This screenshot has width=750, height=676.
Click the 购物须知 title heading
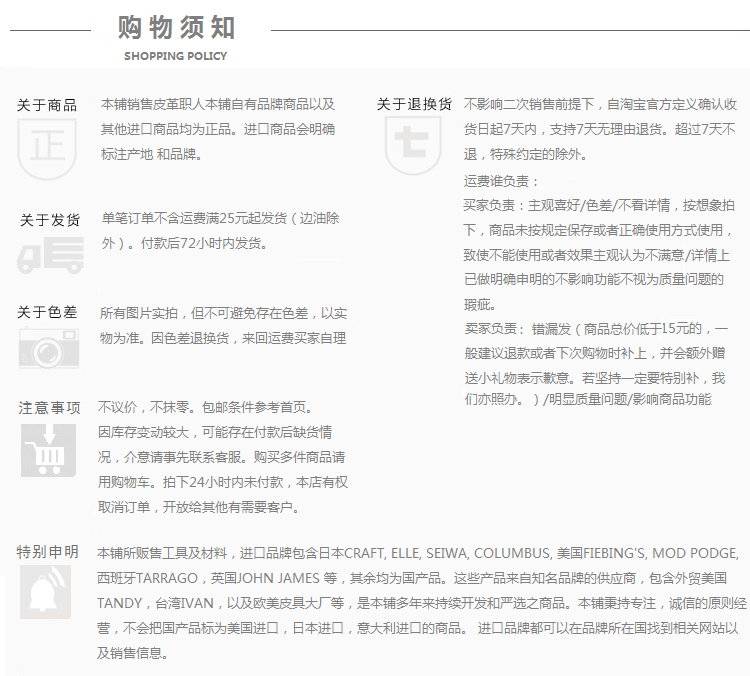click(176, 27)
